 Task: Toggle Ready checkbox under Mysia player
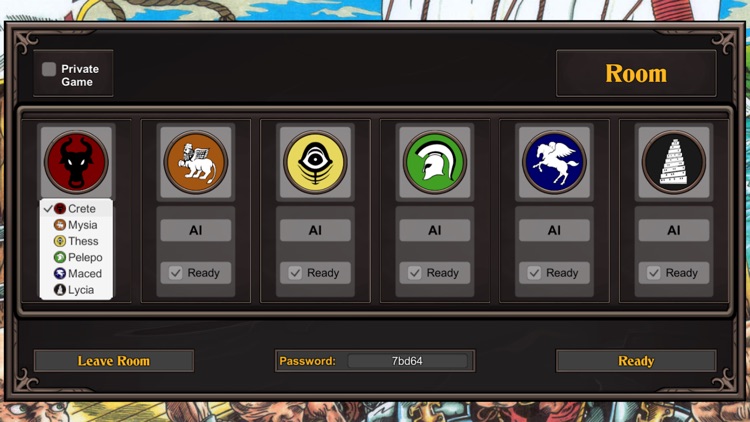coord(176,273)
